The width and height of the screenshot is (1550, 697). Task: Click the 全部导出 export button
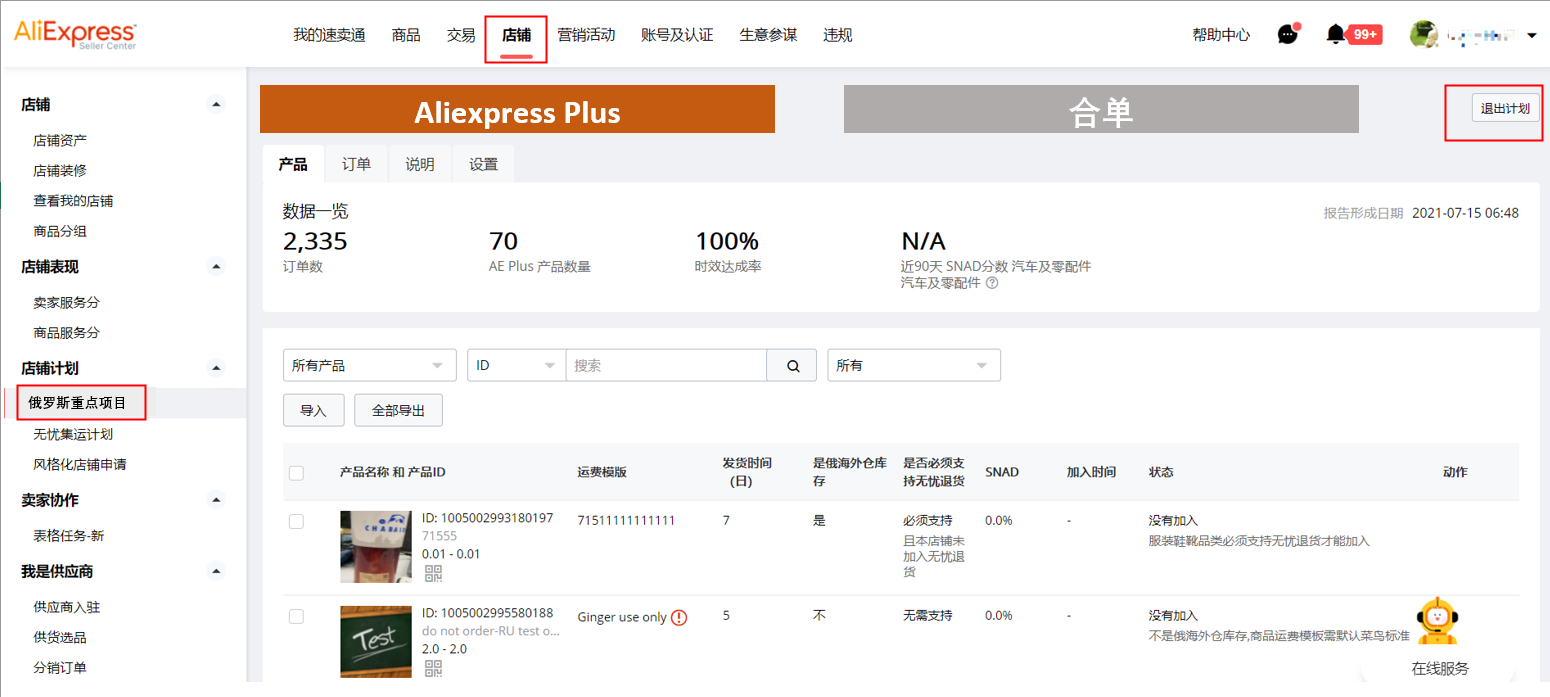click(x=398, y=410)
